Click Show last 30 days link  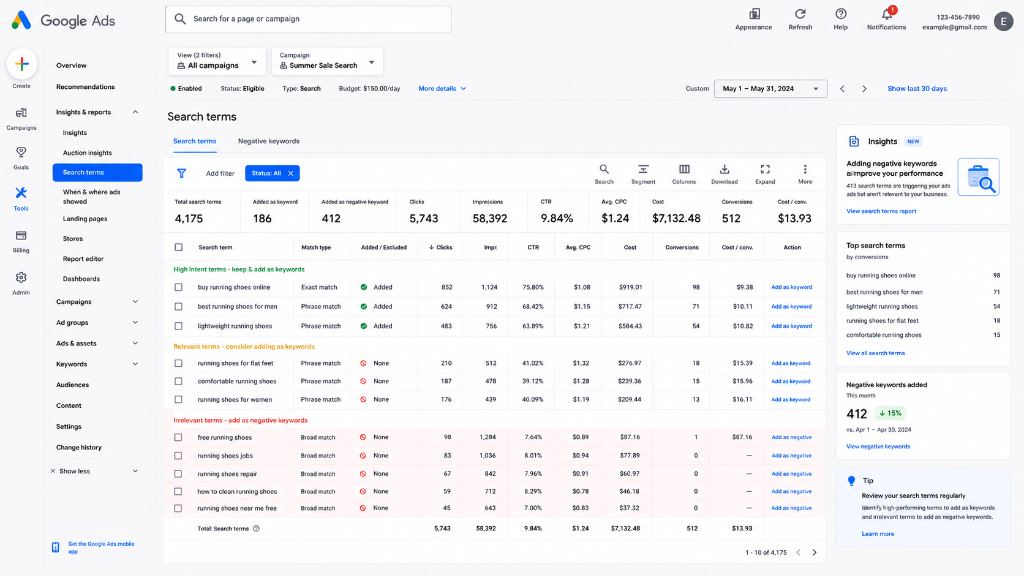point(917,89)
